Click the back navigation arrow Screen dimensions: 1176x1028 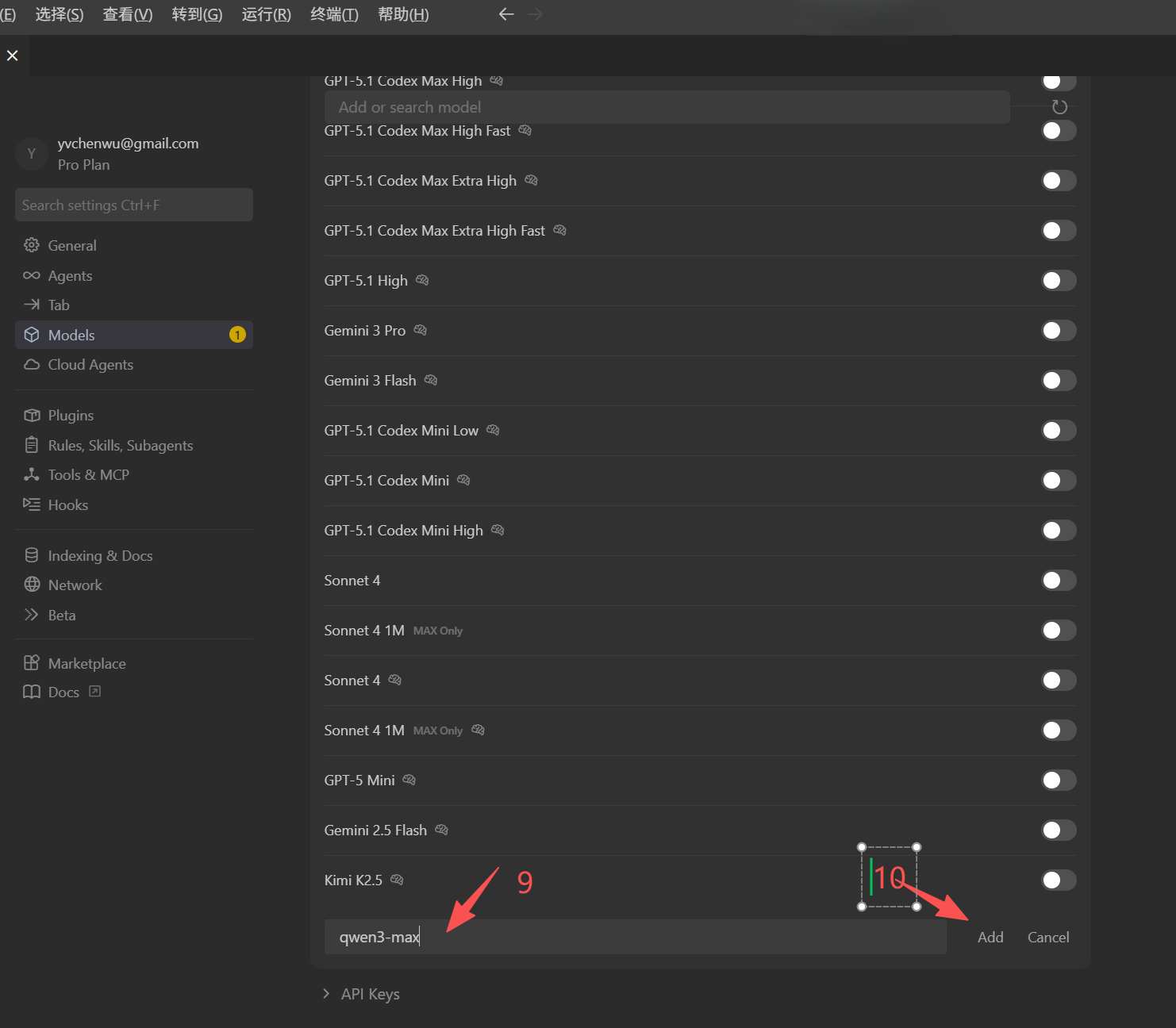505,13
